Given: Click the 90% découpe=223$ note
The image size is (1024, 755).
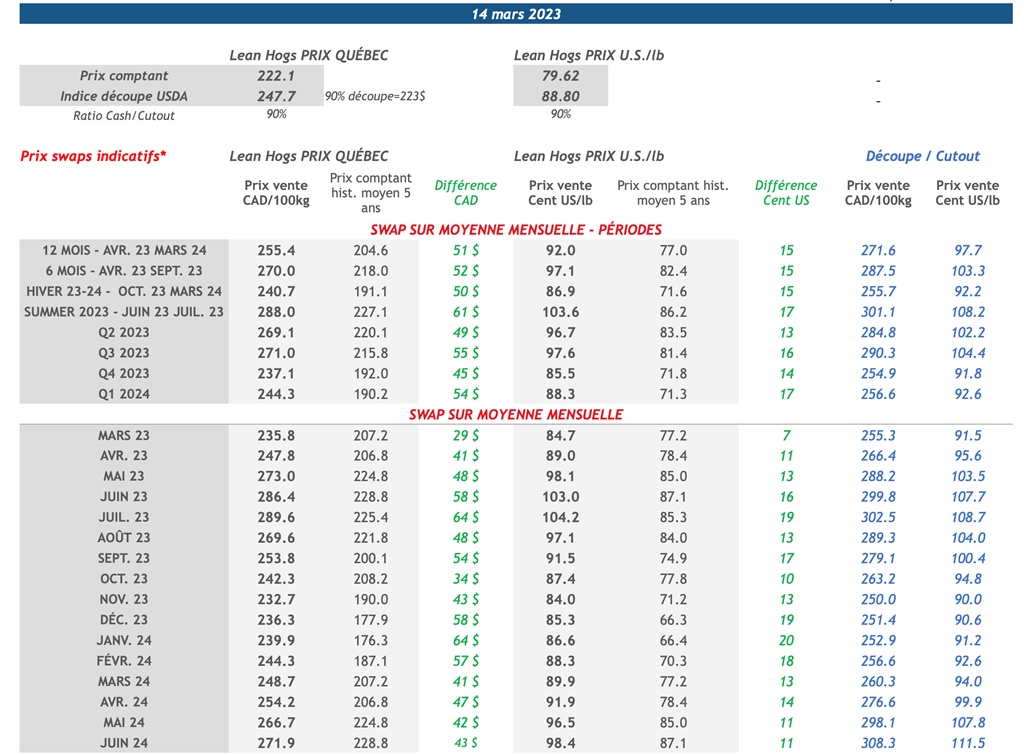Looking at the screenshot, I should [375, 96].
